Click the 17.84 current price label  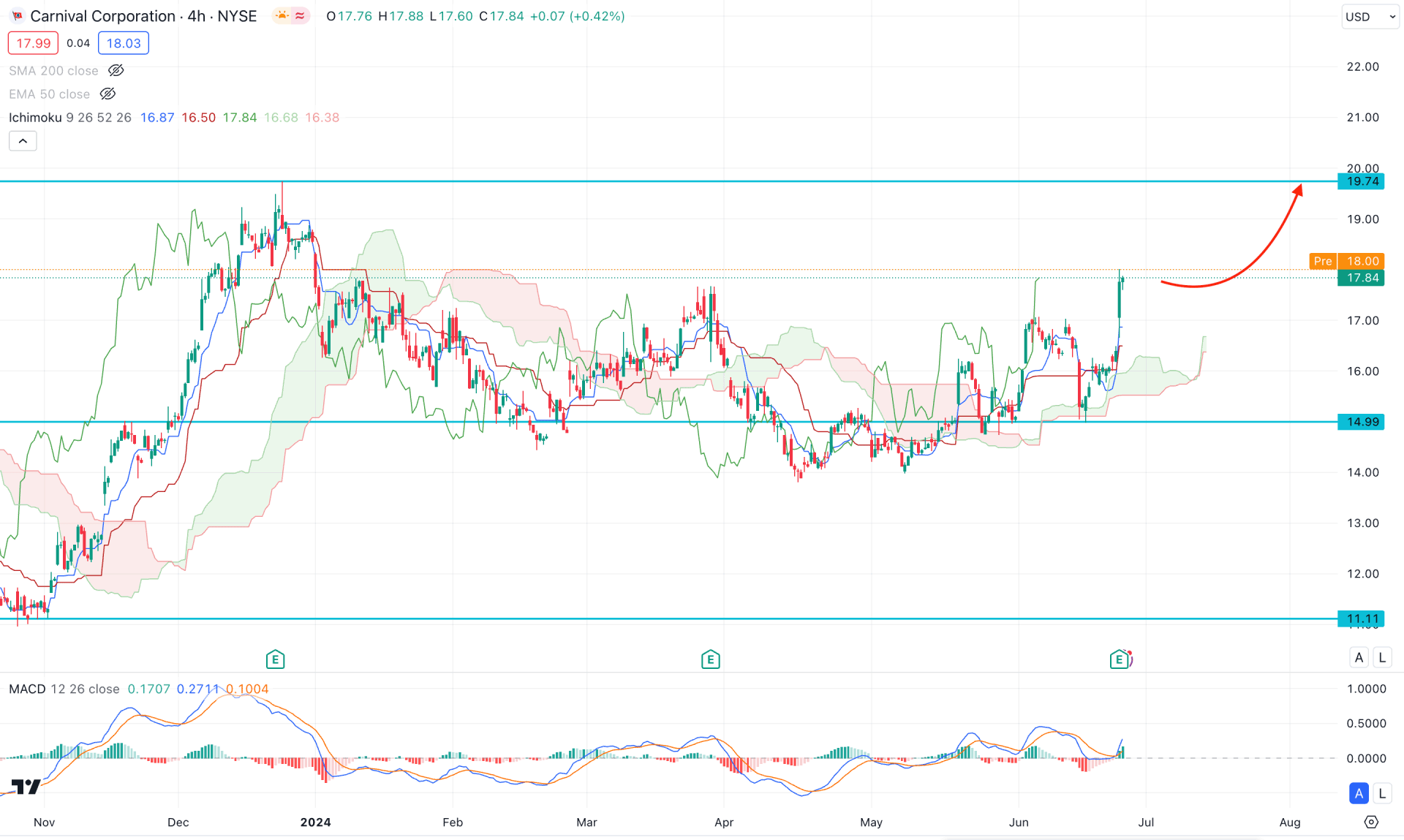pyautogui.click(x=1361, y=278)
